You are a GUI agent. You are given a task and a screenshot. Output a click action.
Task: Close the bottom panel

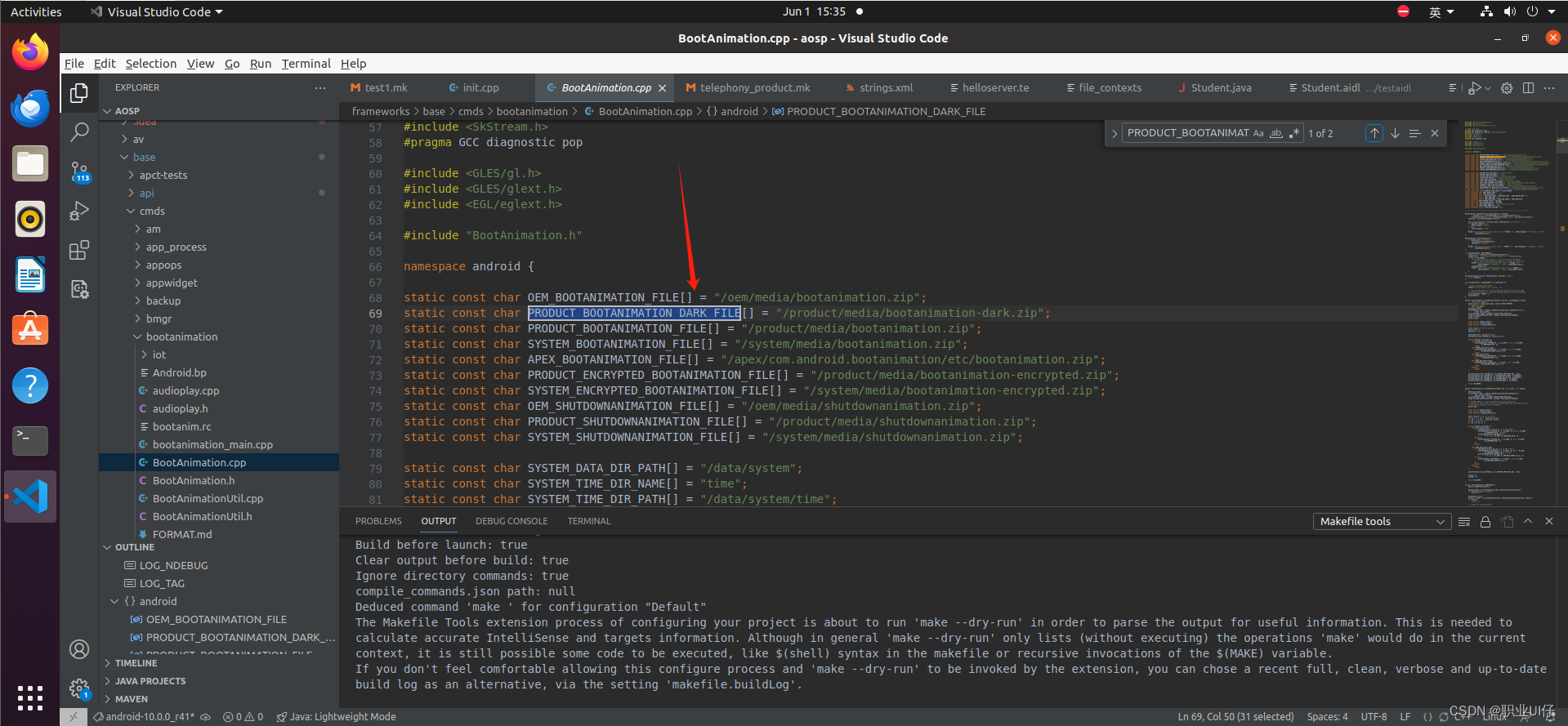pyautogui.click(x=1549, y=521)
